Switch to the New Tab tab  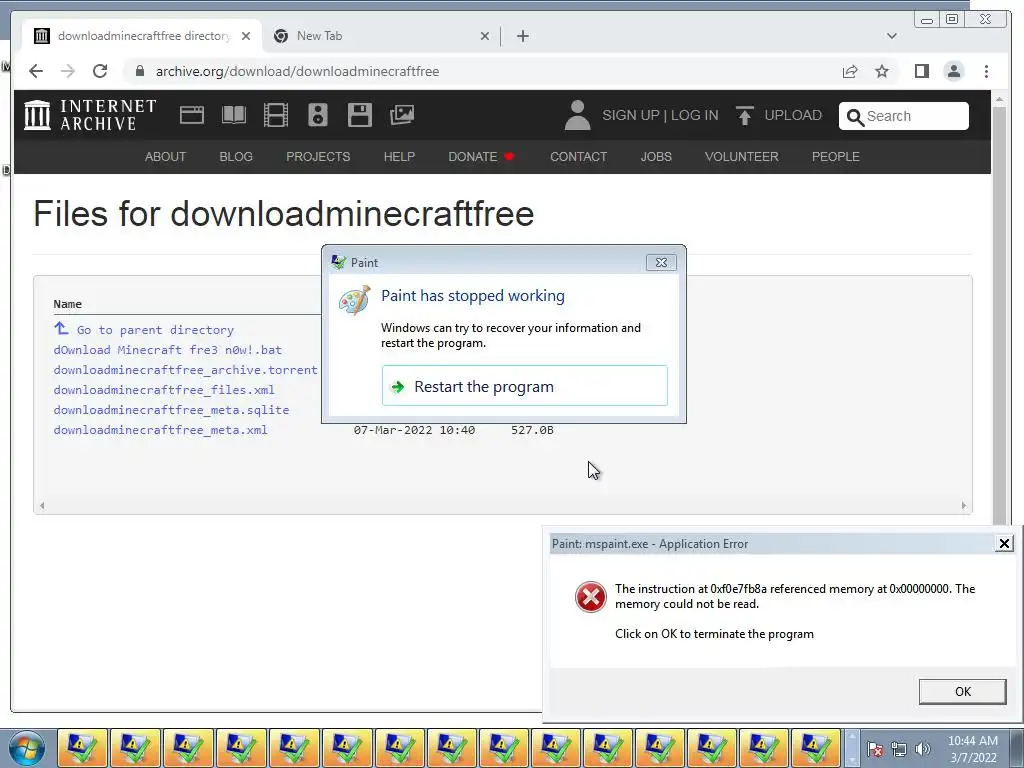point(381,36)
